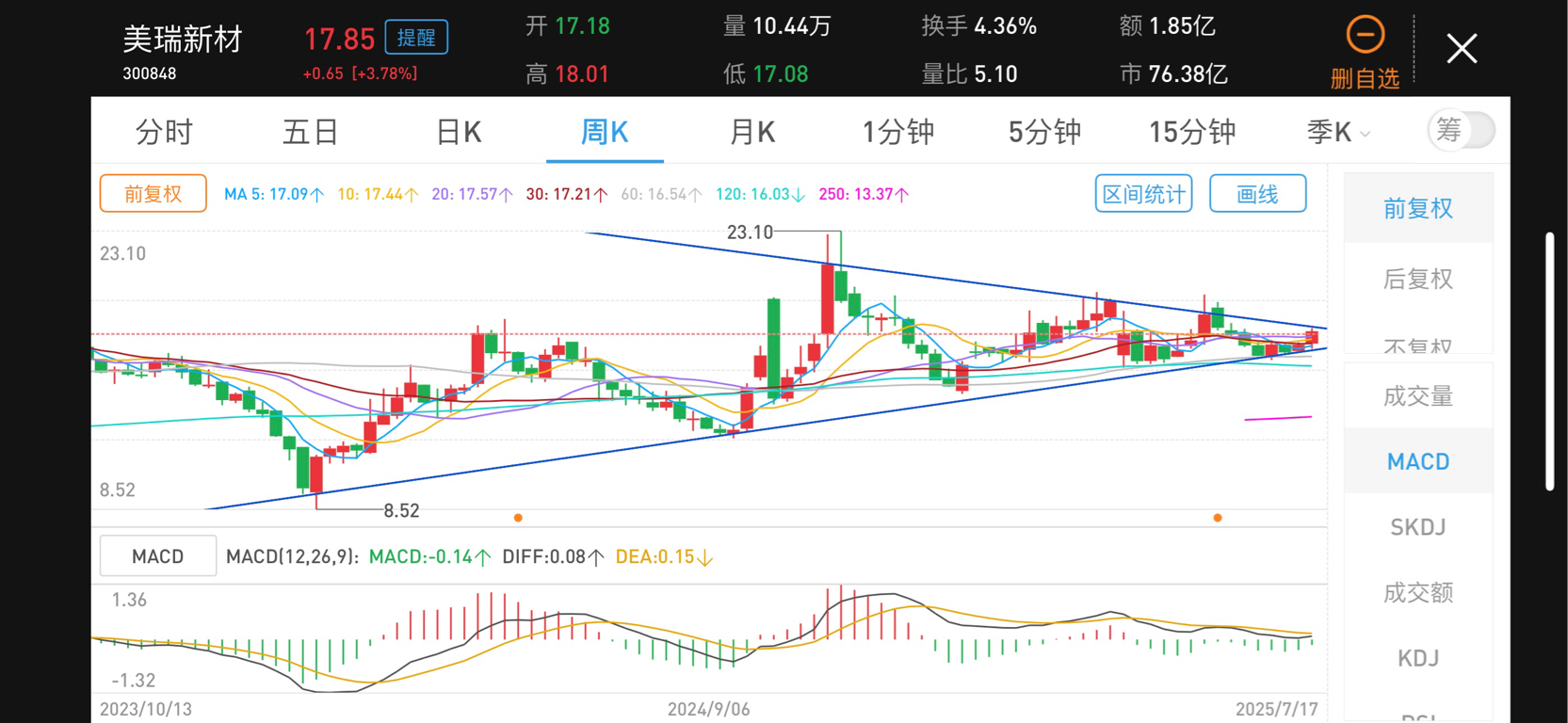Click the 量 10.44万 volume value
1568x723 pixels.
click(777, 26)
